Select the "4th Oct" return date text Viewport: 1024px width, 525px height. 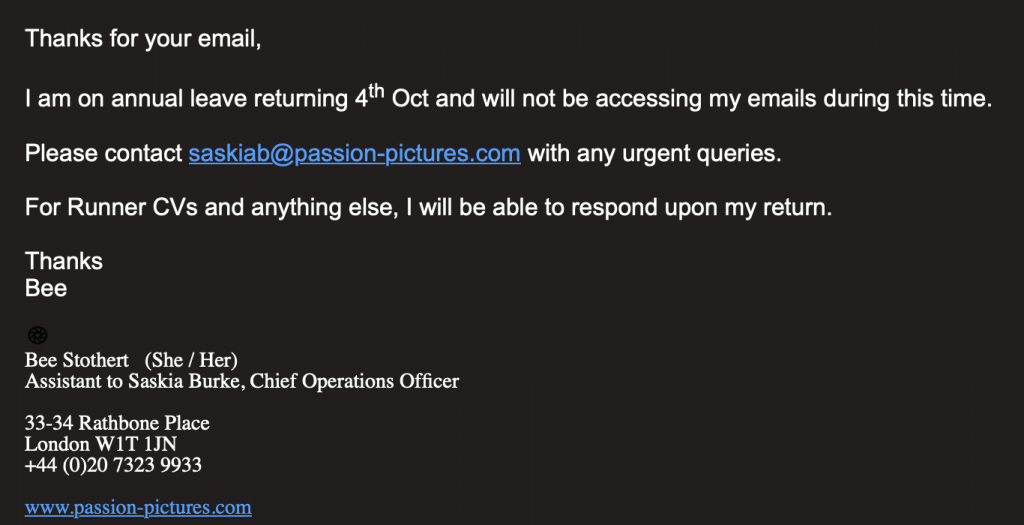click(391, 98)
